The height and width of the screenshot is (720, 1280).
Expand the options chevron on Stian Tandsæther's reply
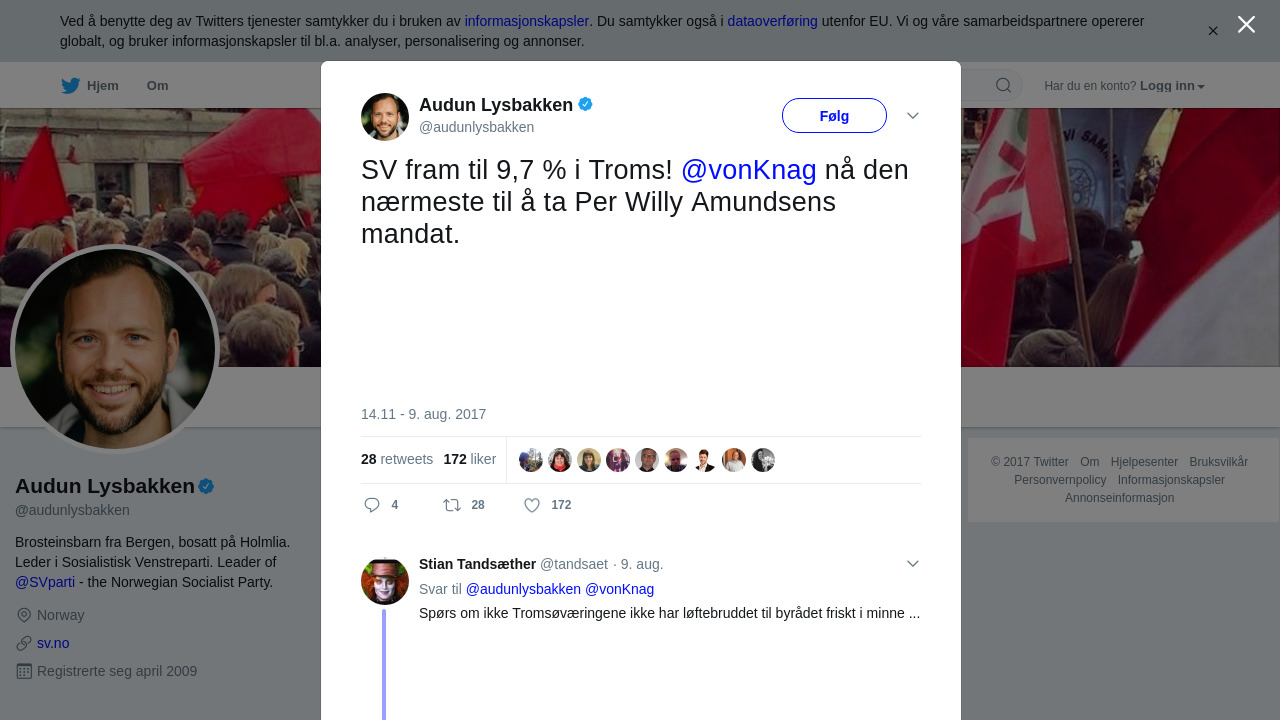(913, 564)
